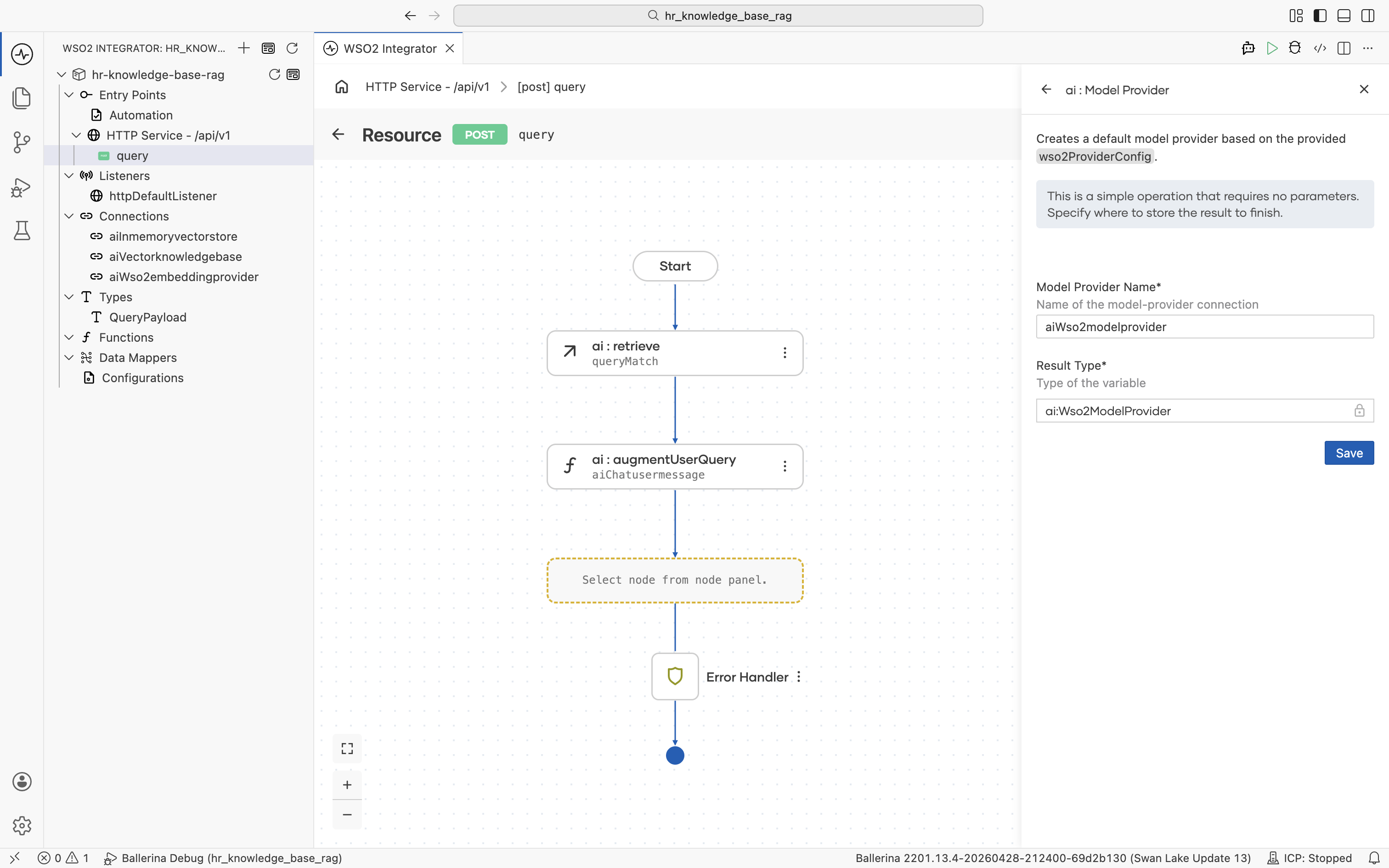Open the Testing flask icon
This screenshot has width=1389, height=868.
tap(22, 231)
